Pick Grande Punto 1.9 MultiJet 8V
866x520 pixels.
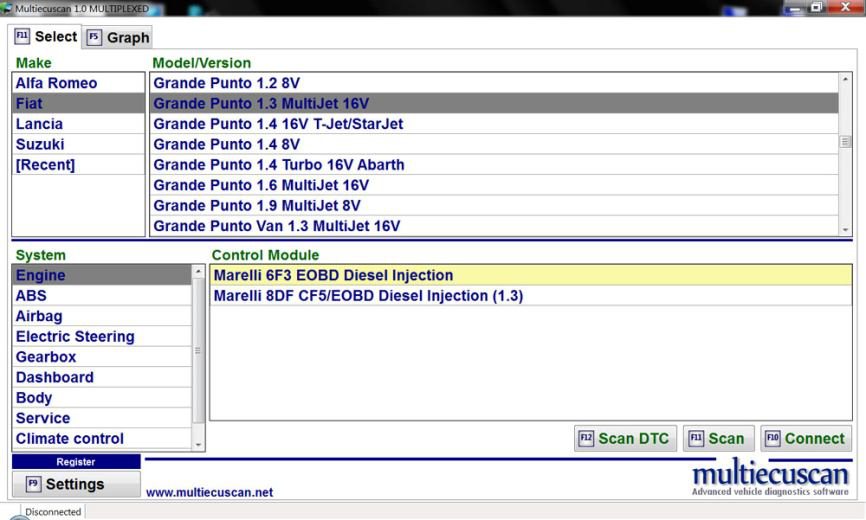pyautogui.click(x=257, y=206)
